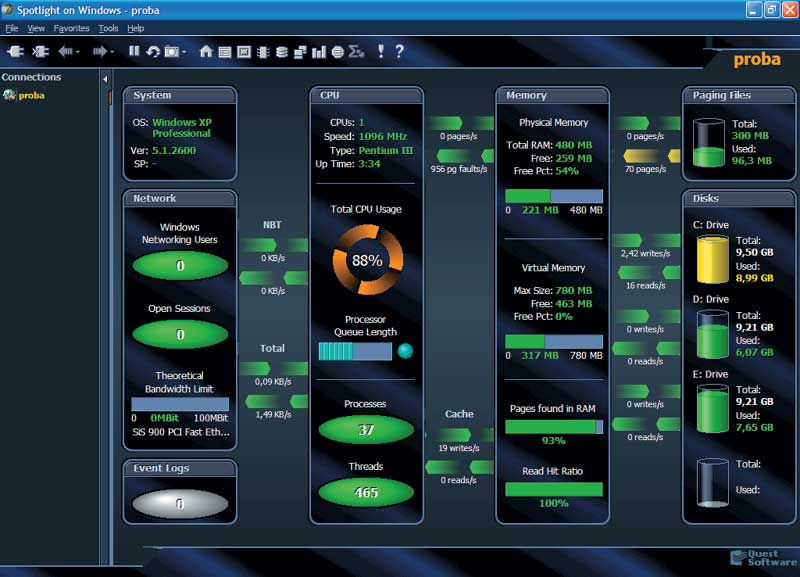Open the Tools menu

click(108, 28)
